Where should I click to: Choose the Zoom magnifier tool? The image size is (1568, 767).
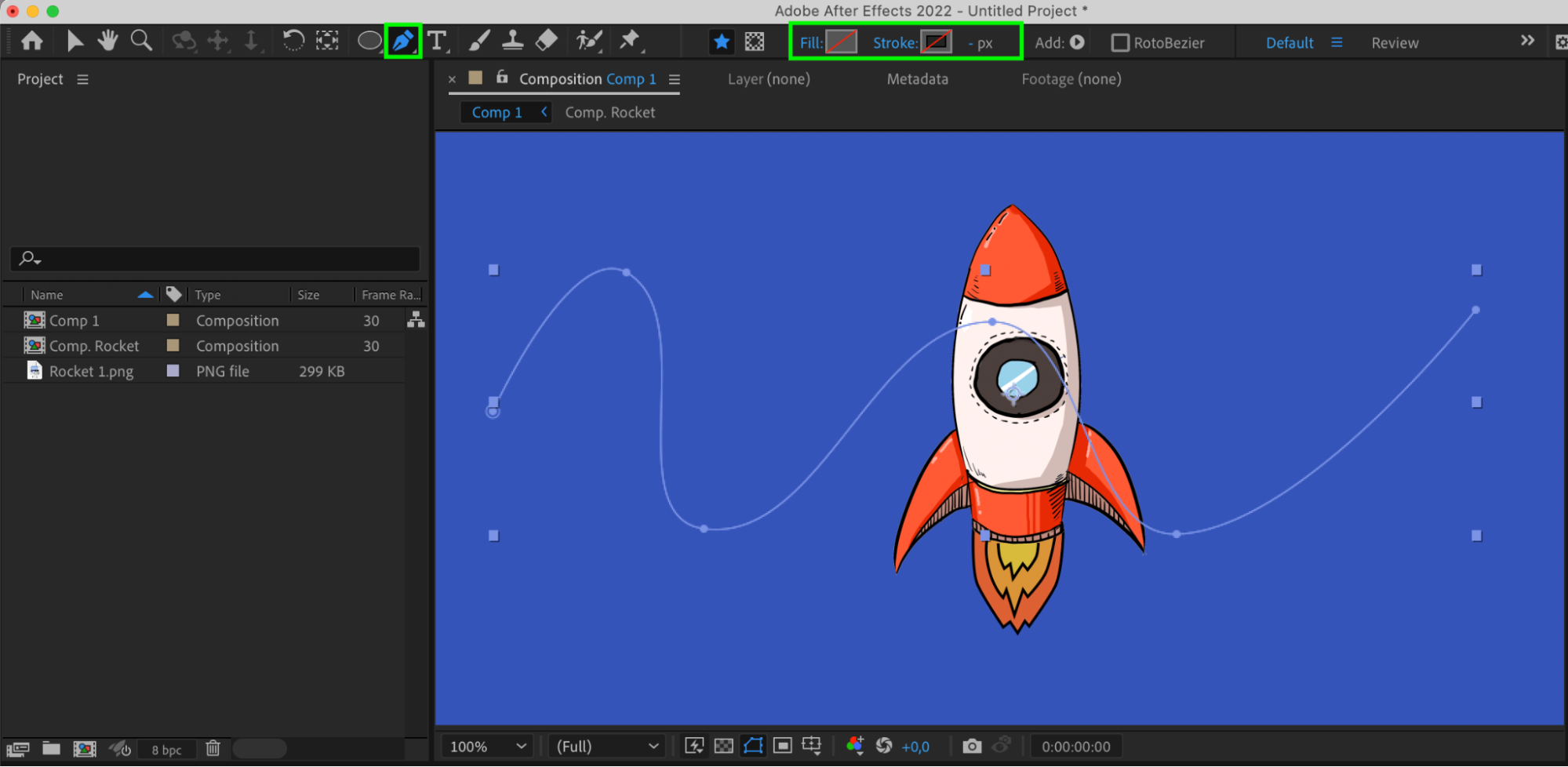click(x=141, y=41)
